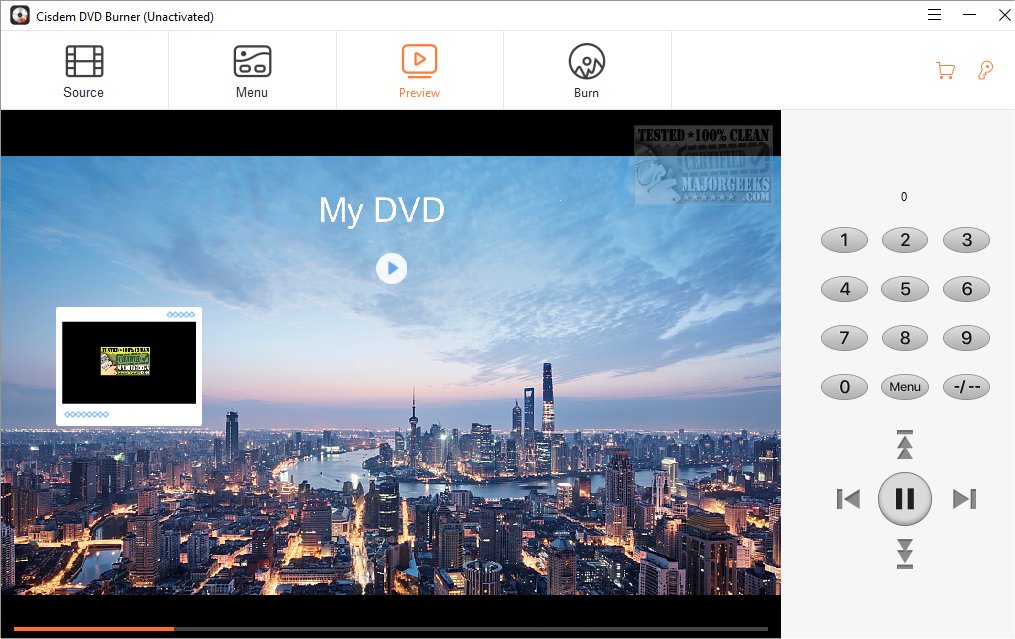Close the Cisdem DVD Burner window
The height and width of the screenshot is (639, 1015).
1004,15
